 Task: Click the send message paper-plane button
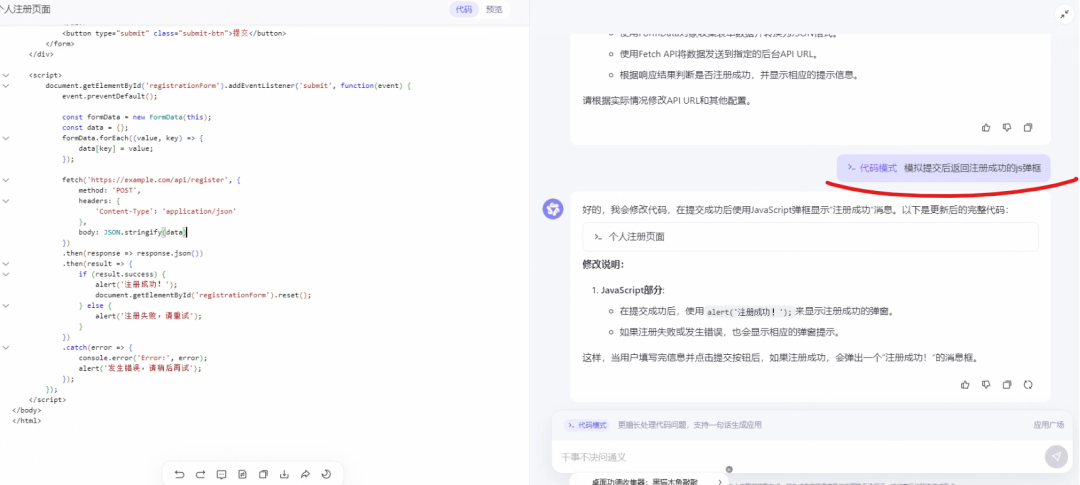pos(1056,456)
